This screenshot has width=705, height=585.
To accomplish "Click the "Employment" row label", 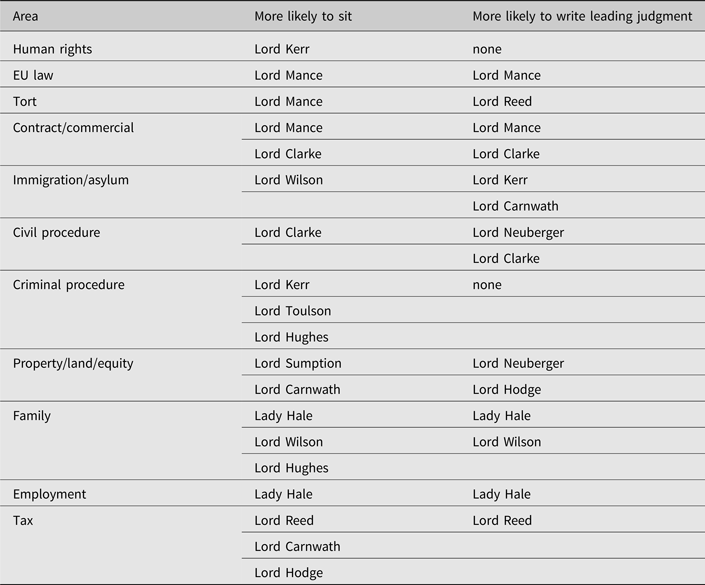I will coord(49,494).
